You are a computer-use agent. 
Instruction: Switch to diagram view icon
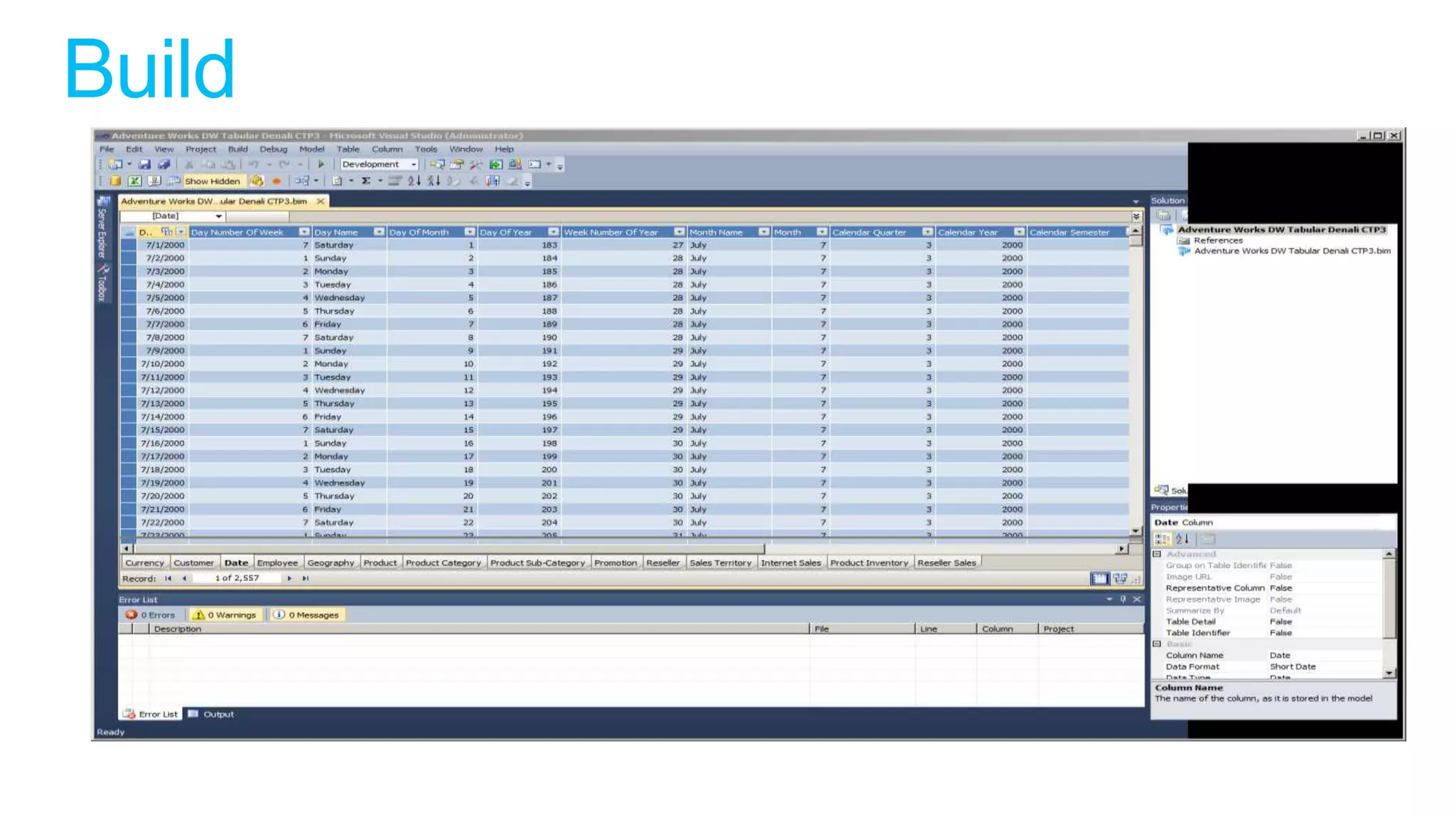(x=1120, y=579)
